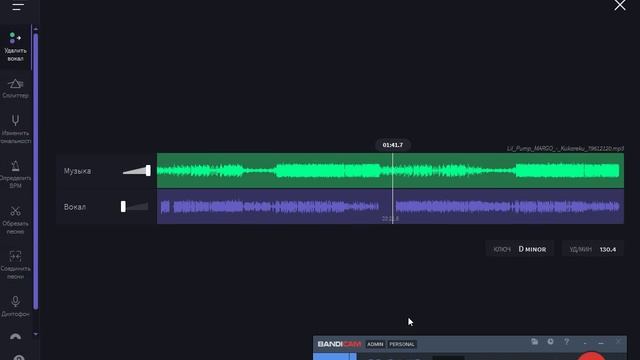Click the sidebar scroll-down arrow
Viewport: 640px width, 360px height.
(36, 334)
